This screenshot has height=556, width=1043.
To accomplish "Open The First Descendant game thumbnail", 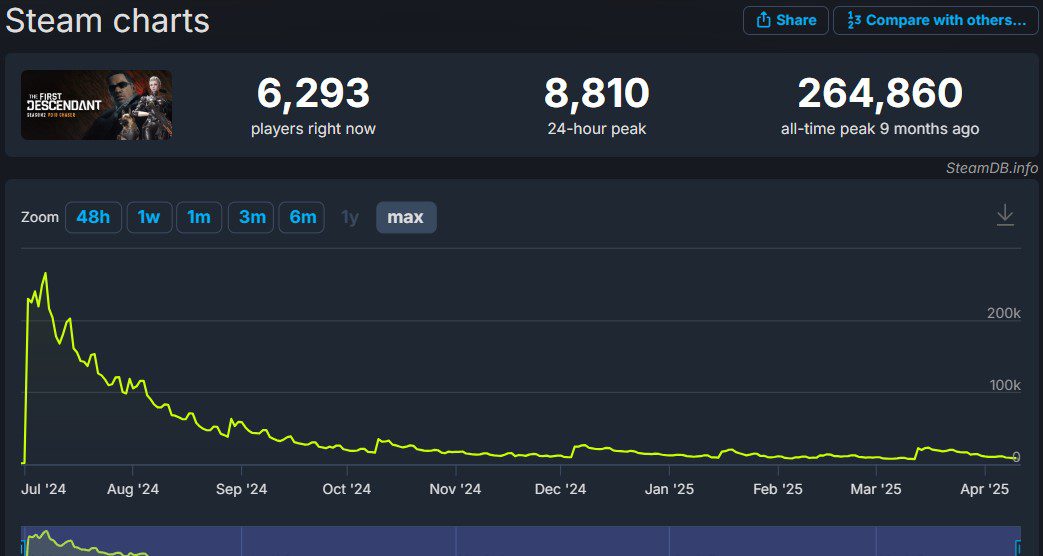I will [x=96, y=105].
